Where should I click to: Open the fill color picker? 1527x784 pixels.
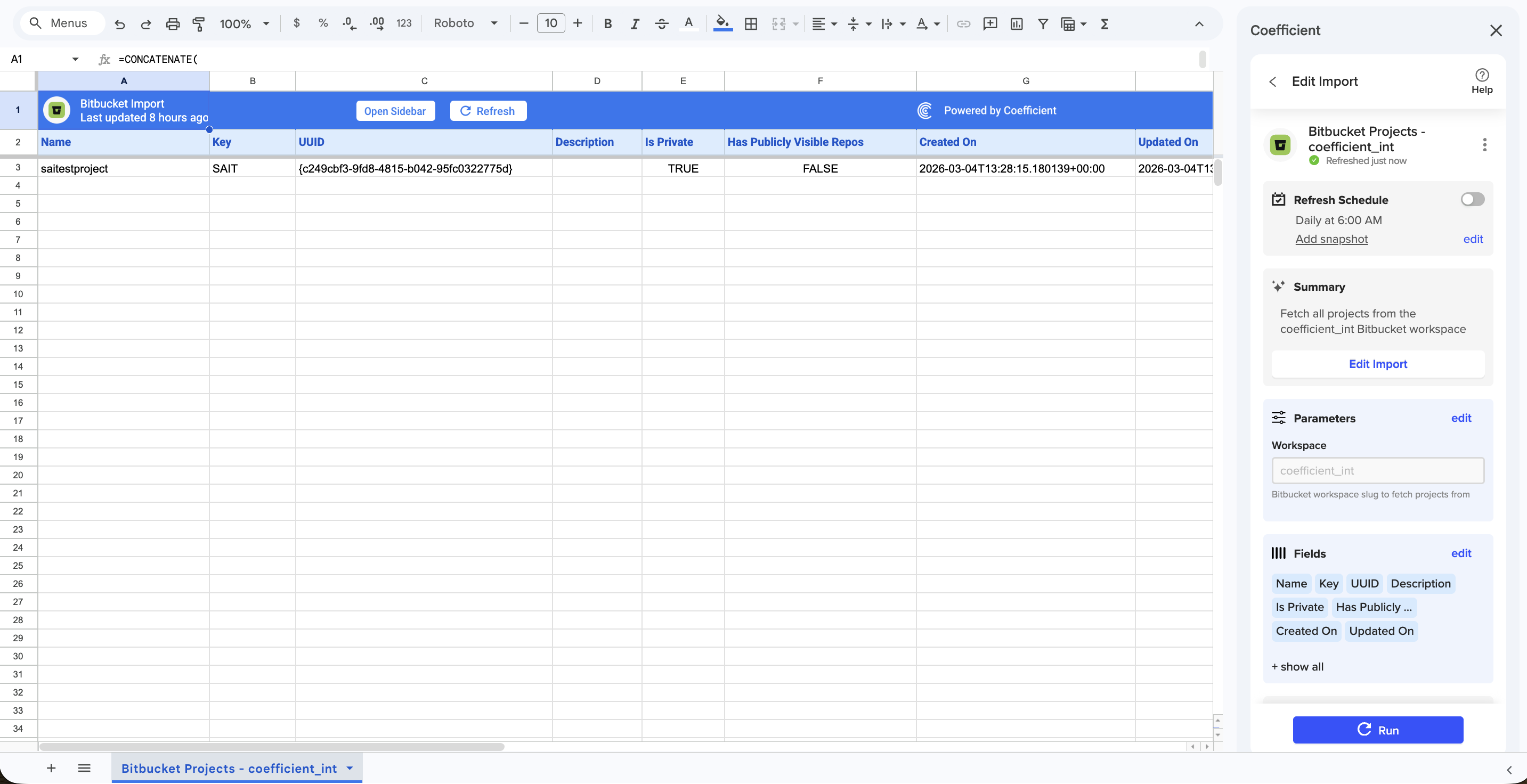[722, 24]
